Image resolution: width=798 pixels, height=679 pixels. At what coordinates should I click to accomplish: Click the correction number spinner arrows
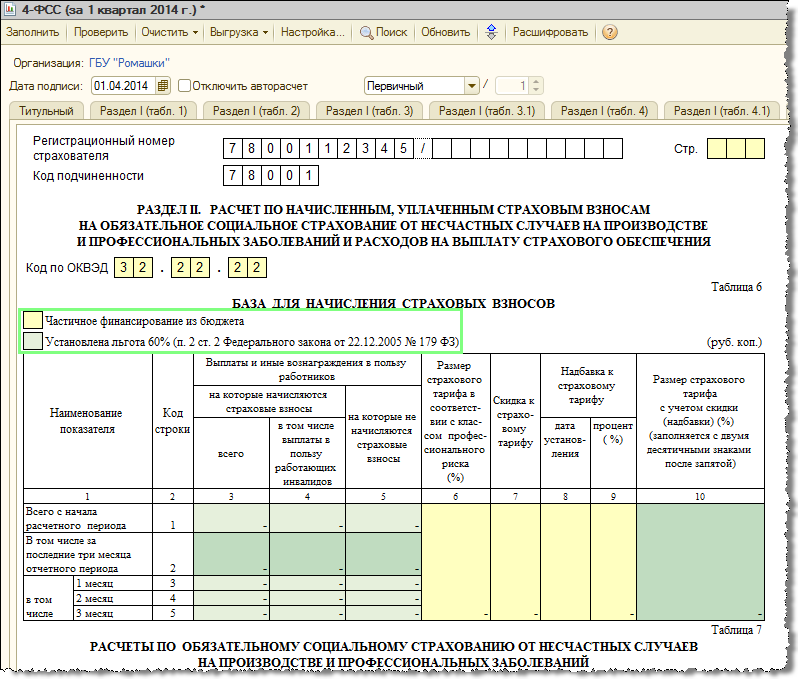[535, 86]
